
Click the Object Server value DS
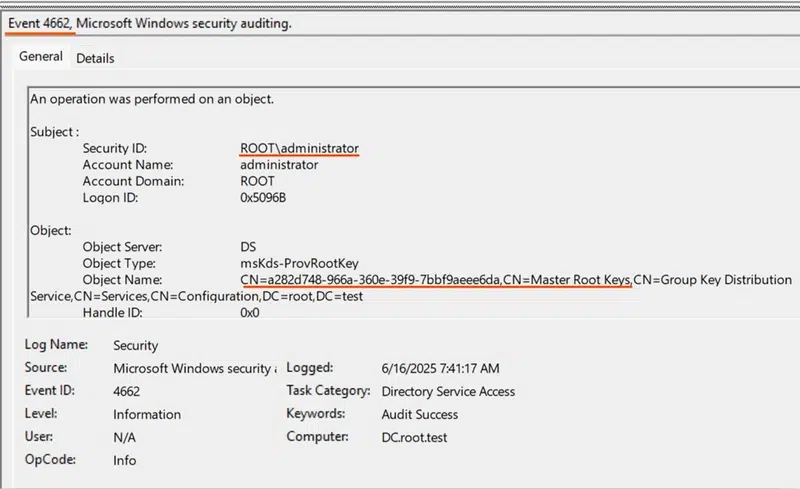(x=249, y=246)
